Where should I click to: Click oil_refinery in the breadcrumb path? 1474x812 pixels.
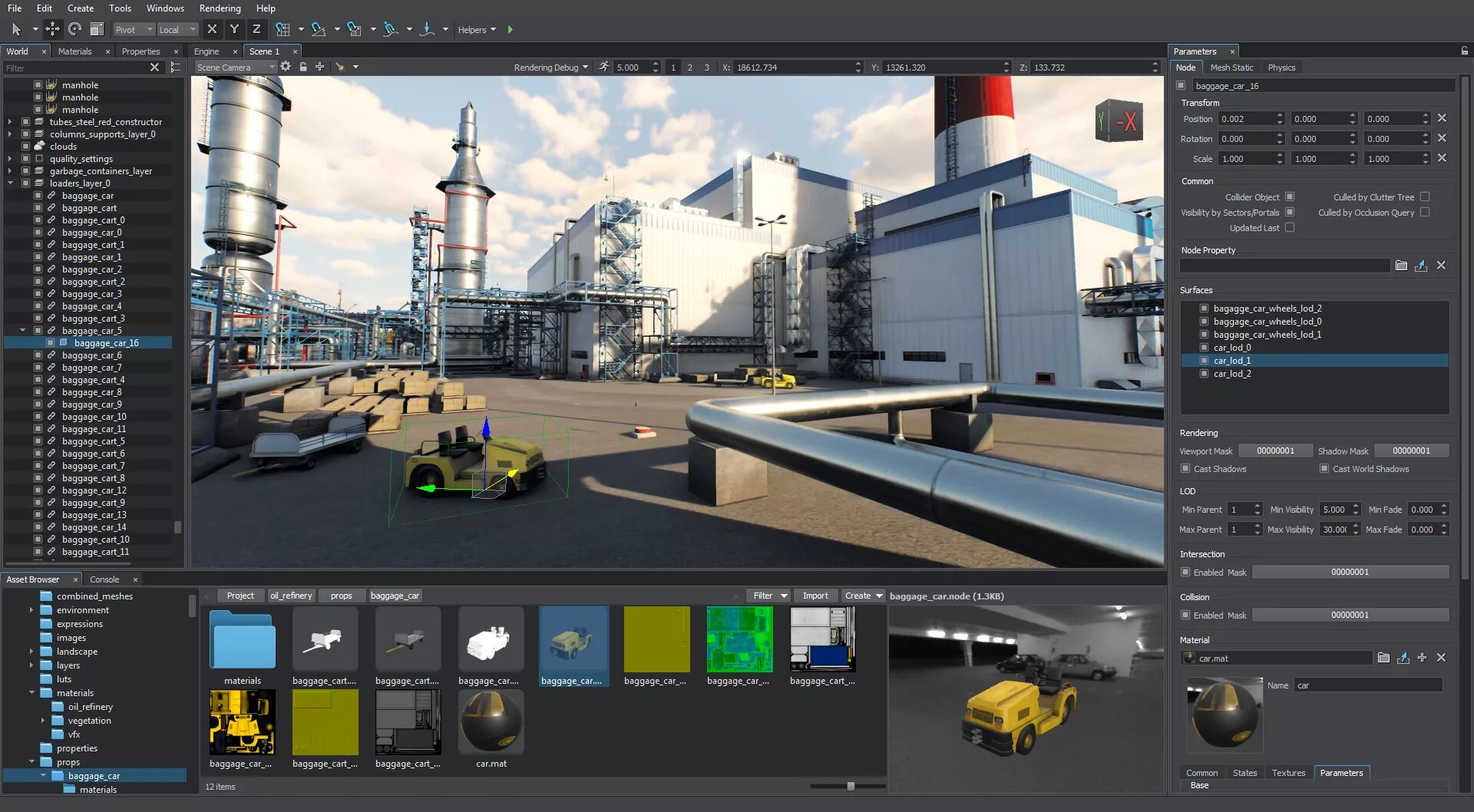click(291, 596)
